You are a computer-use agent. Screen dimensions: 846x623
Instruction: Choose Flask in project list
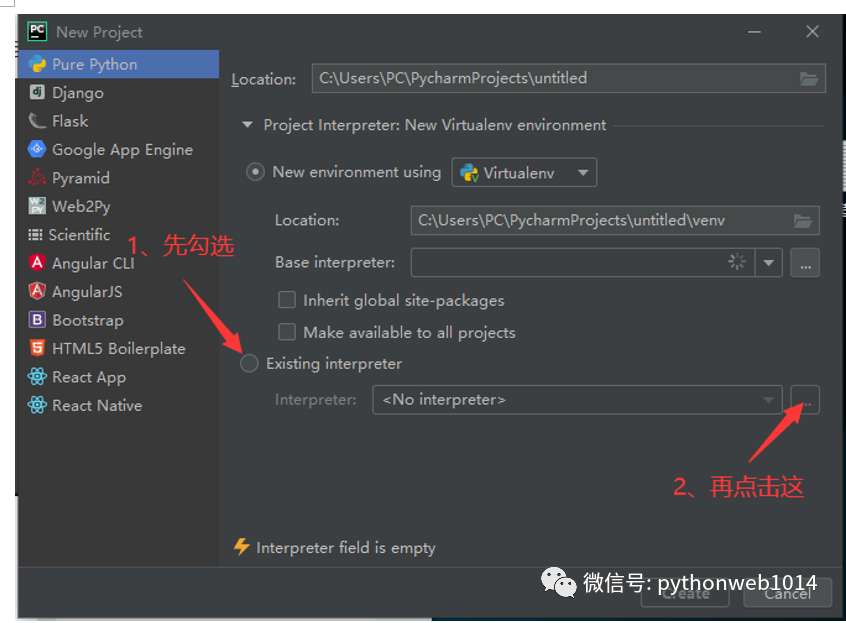click(x=119, y=121)
